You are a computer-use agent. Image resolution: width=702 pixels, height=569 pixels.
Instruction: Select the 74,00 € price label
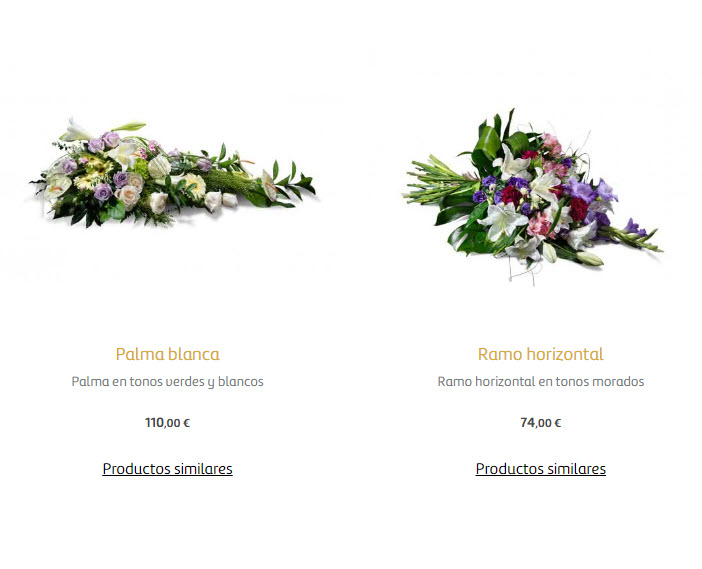pyautogui.click(x=540, y=423)
